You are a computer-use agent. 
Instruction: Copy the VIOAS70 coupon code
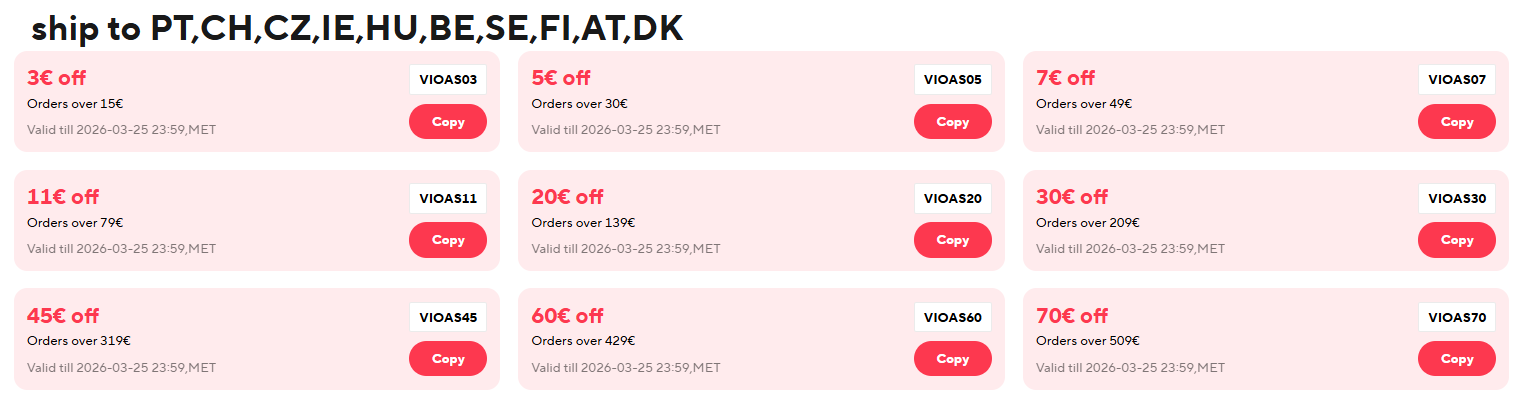click(1456, 359)
